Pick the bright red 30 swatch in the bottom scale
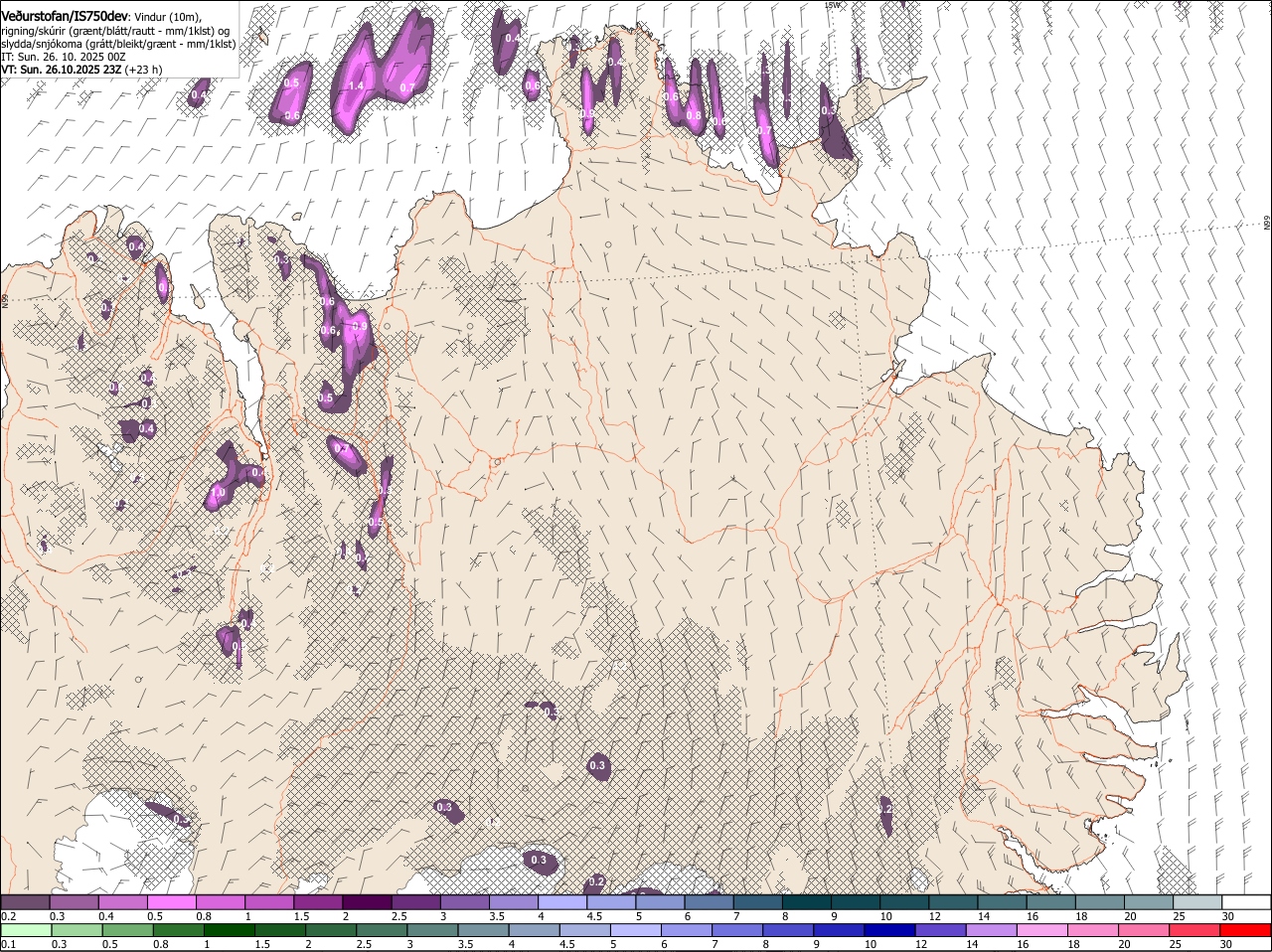This screenshot has height=952, width=1272. coord(1244,930)
